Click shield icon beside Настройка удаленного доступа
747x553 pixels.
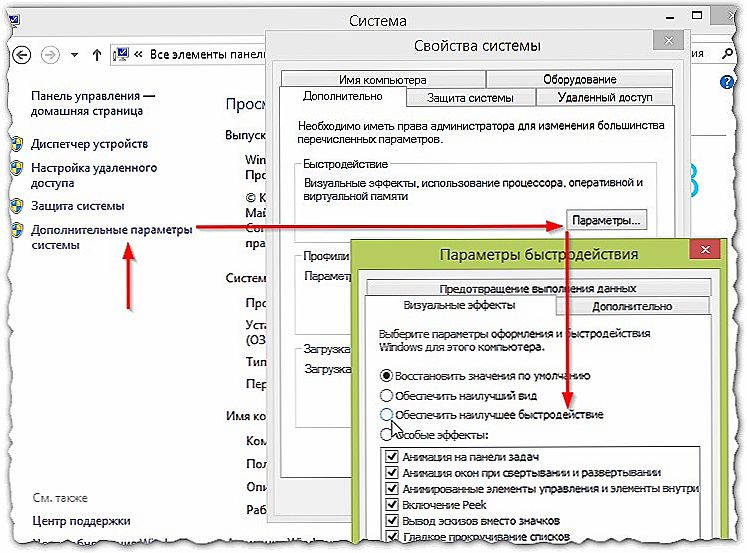click(x=17, y=168)
